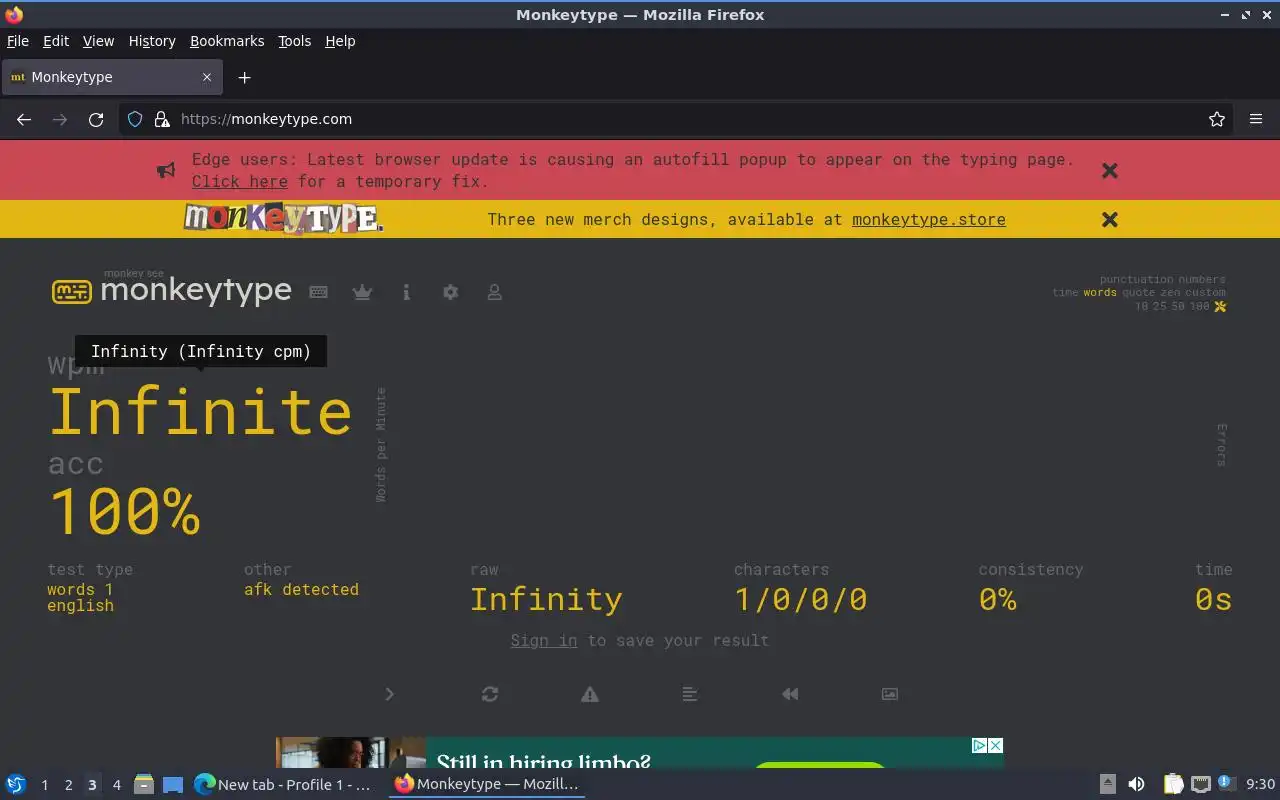Click the 'afk detected' text
This screenshot has height=800, width=1280.
tap(301, 589)
